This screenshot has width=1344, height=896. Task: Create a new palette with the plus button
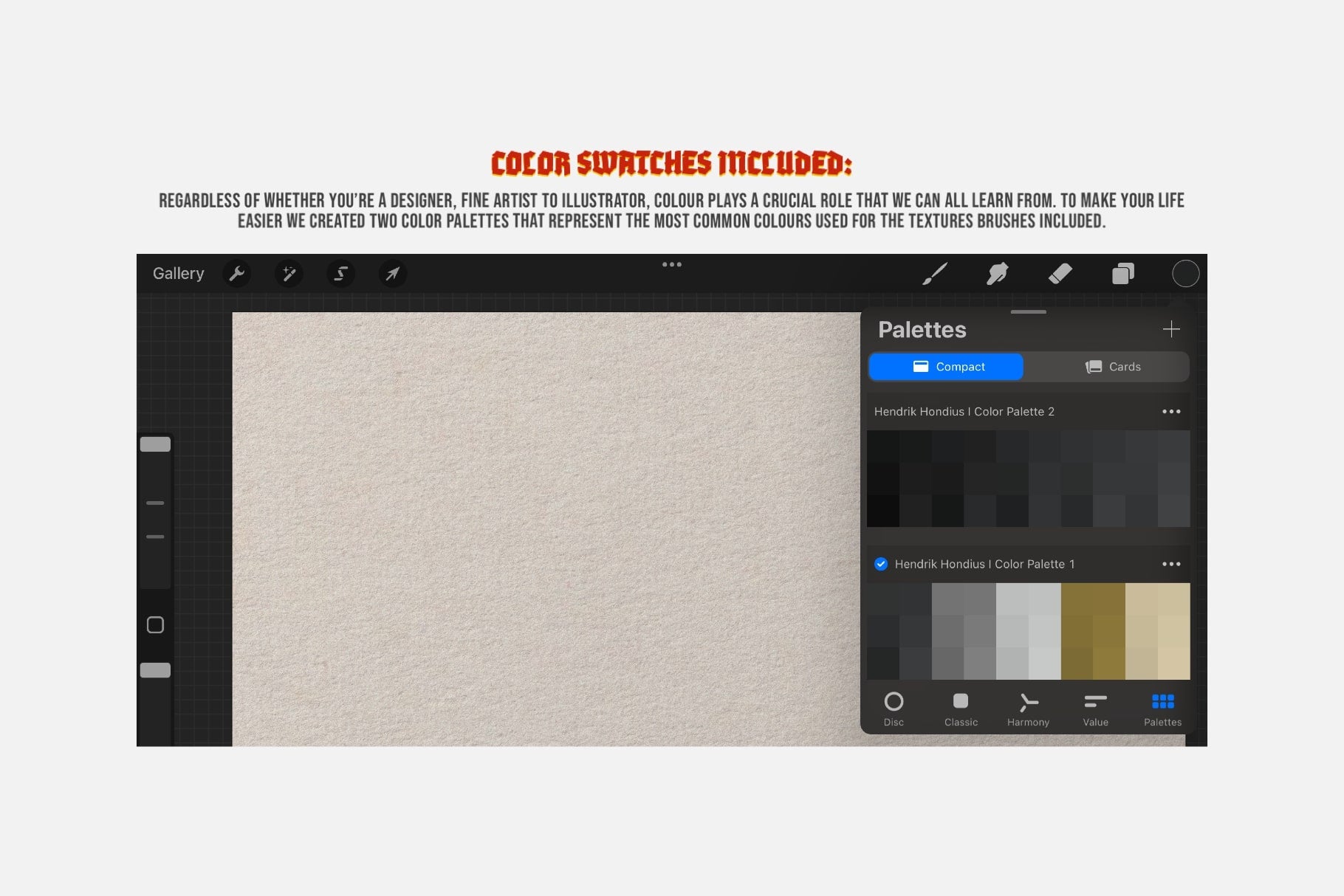tap(1172, 329)
